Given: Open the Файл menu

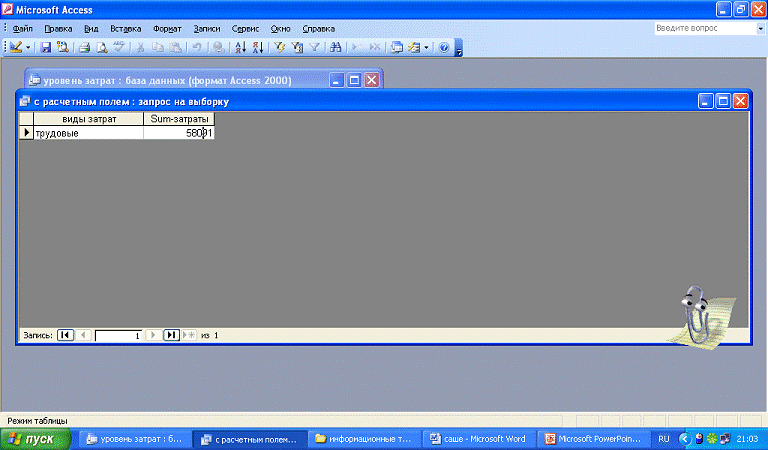Looking at the screenshot, I should (23, 29).
